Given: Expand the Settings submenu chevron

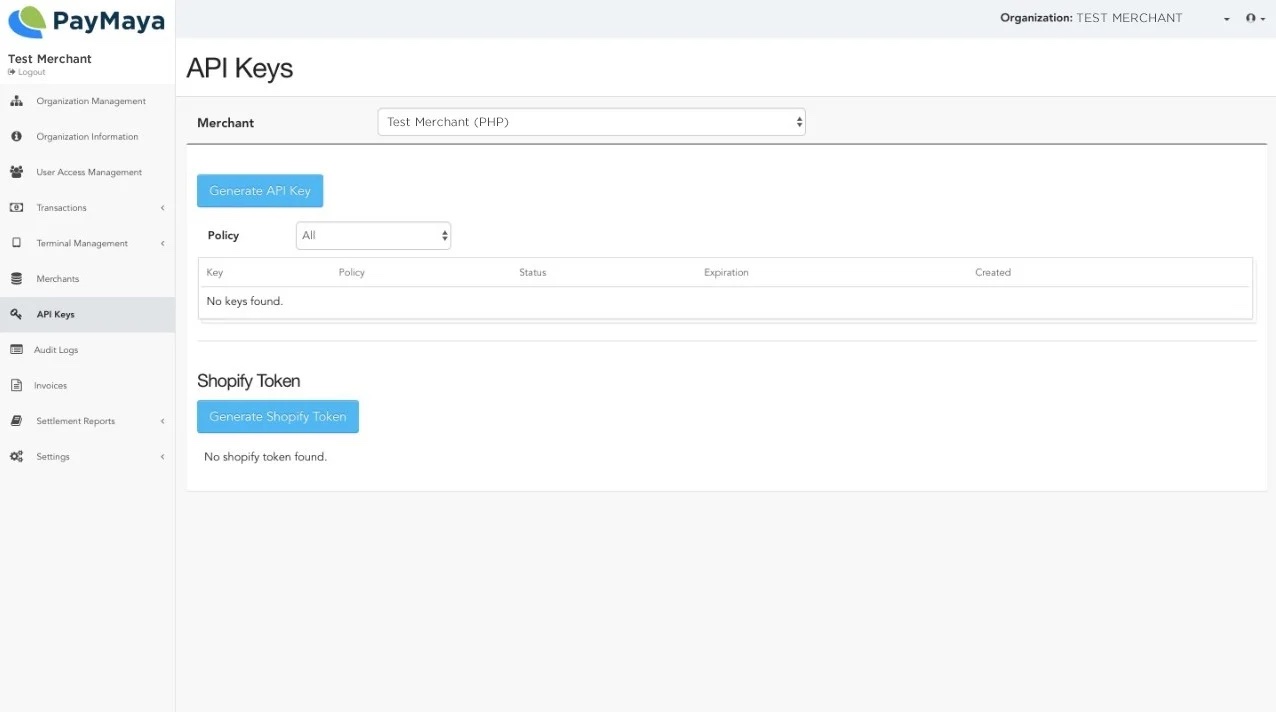Looking at the screenshot, I should [162, 457].
